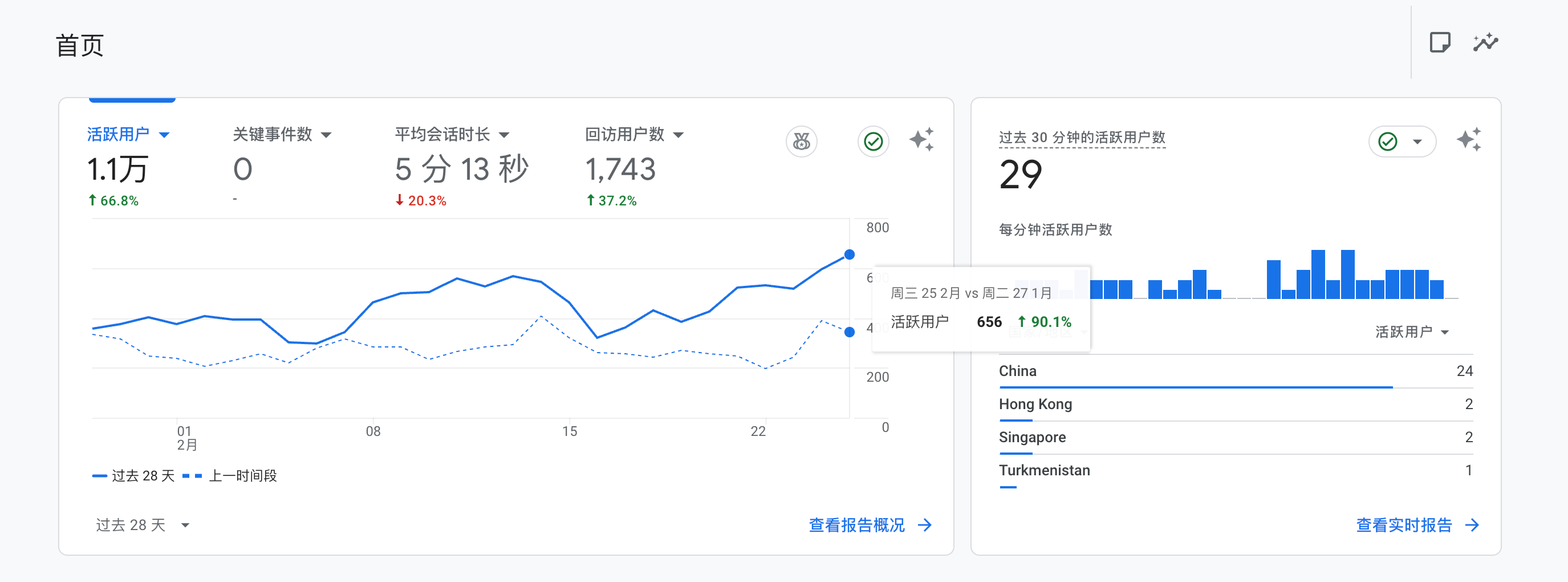This screenshot has height=582, width=1568.
Task: Click the 过去 30 分钟的活跃用户数 heading
Action: pyautogui.click(x=1082, y=137)
